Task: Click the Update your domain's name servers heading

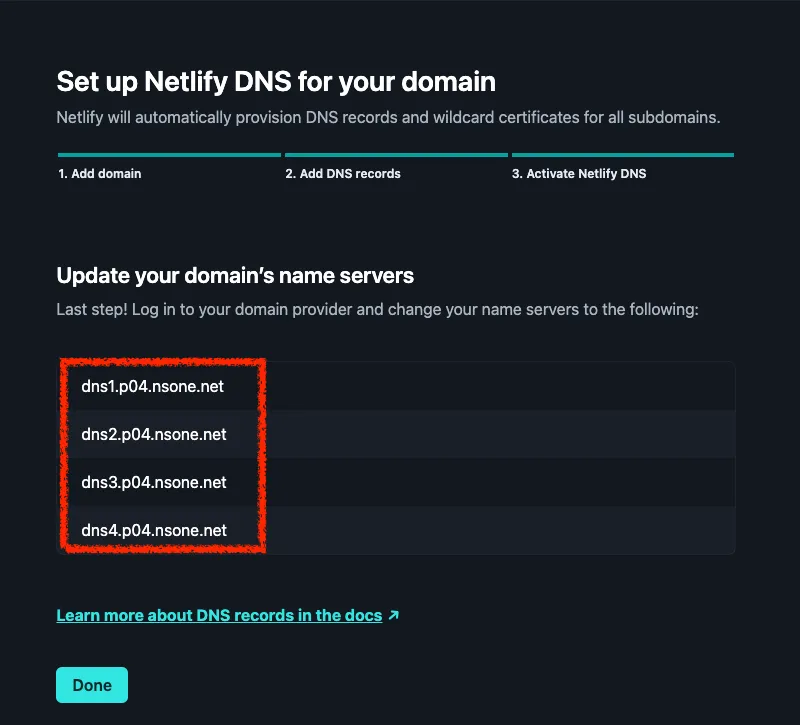Action: coord(235,275)
